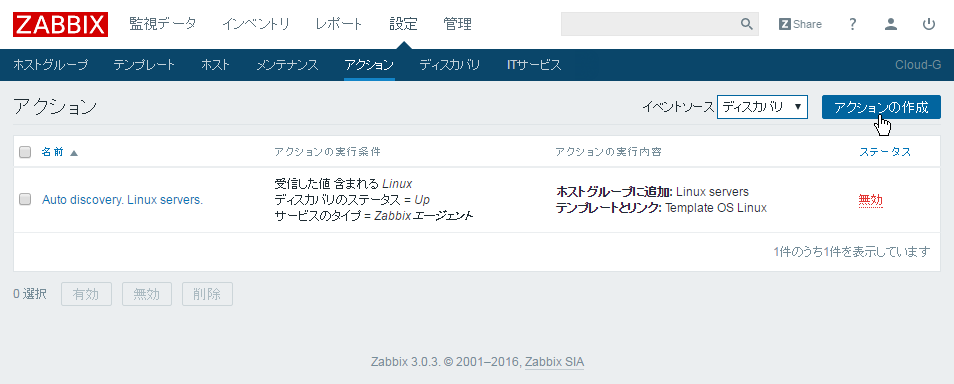Go to the ディスカバリ submenu
The image size is (954, 384).
click(x=450, y=65)
